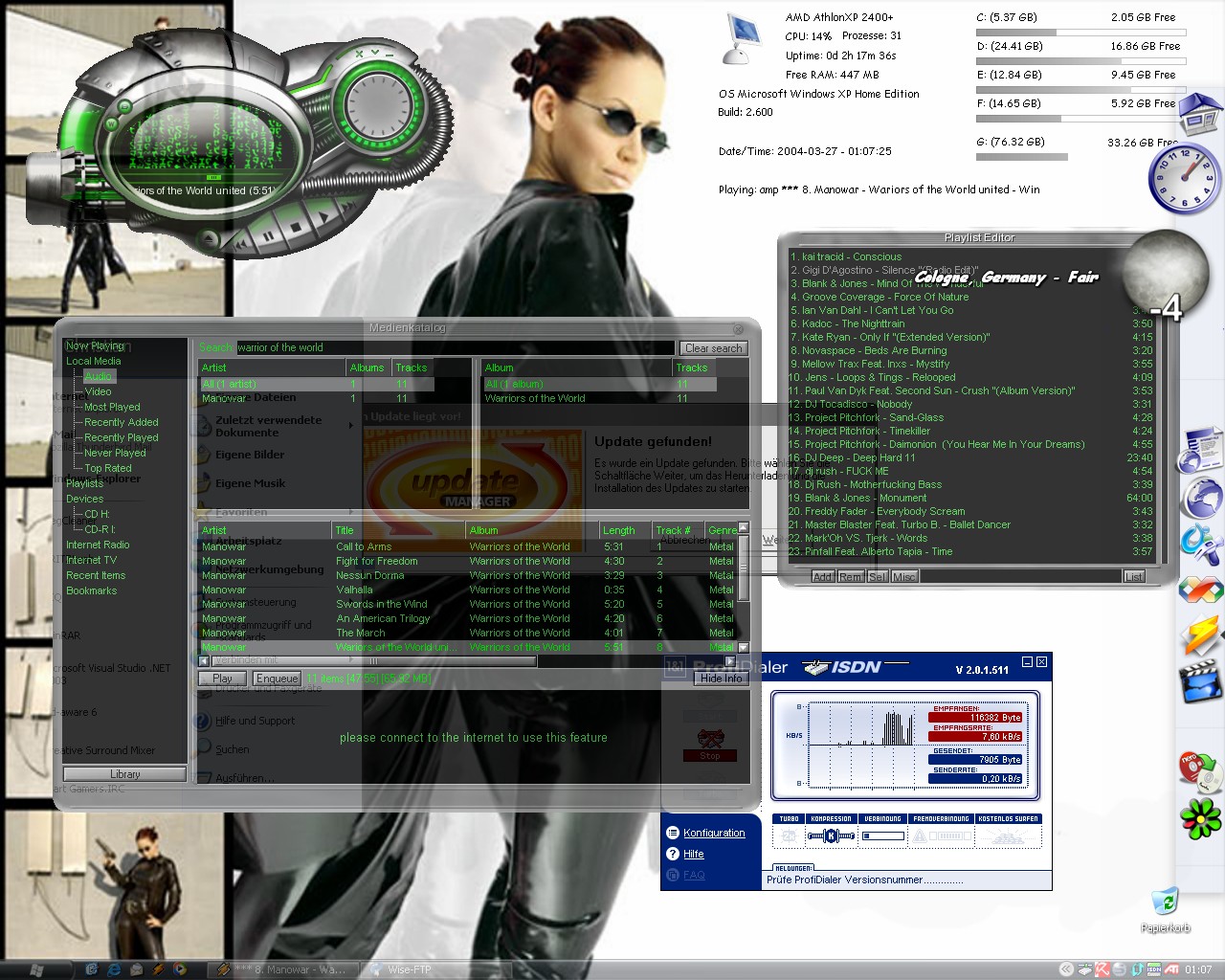Select Internet Radio in library tree
This screenshot has height=980, width=1225.
click(98, 545)
